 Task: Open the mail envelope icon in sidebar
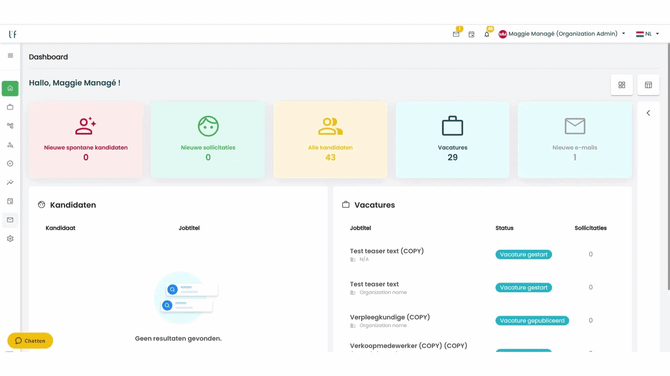tap(10, 220)
